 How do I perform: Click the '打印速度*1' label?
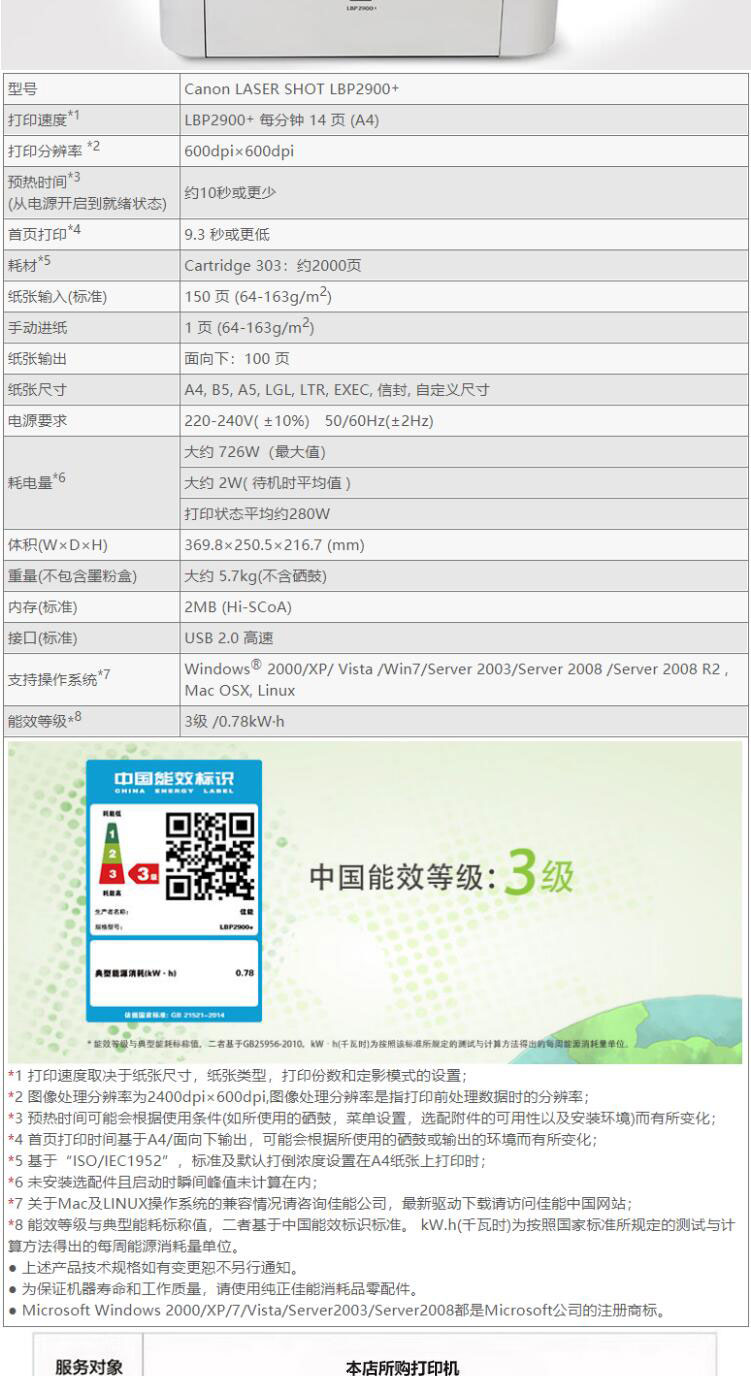click(x=43, y=120)
